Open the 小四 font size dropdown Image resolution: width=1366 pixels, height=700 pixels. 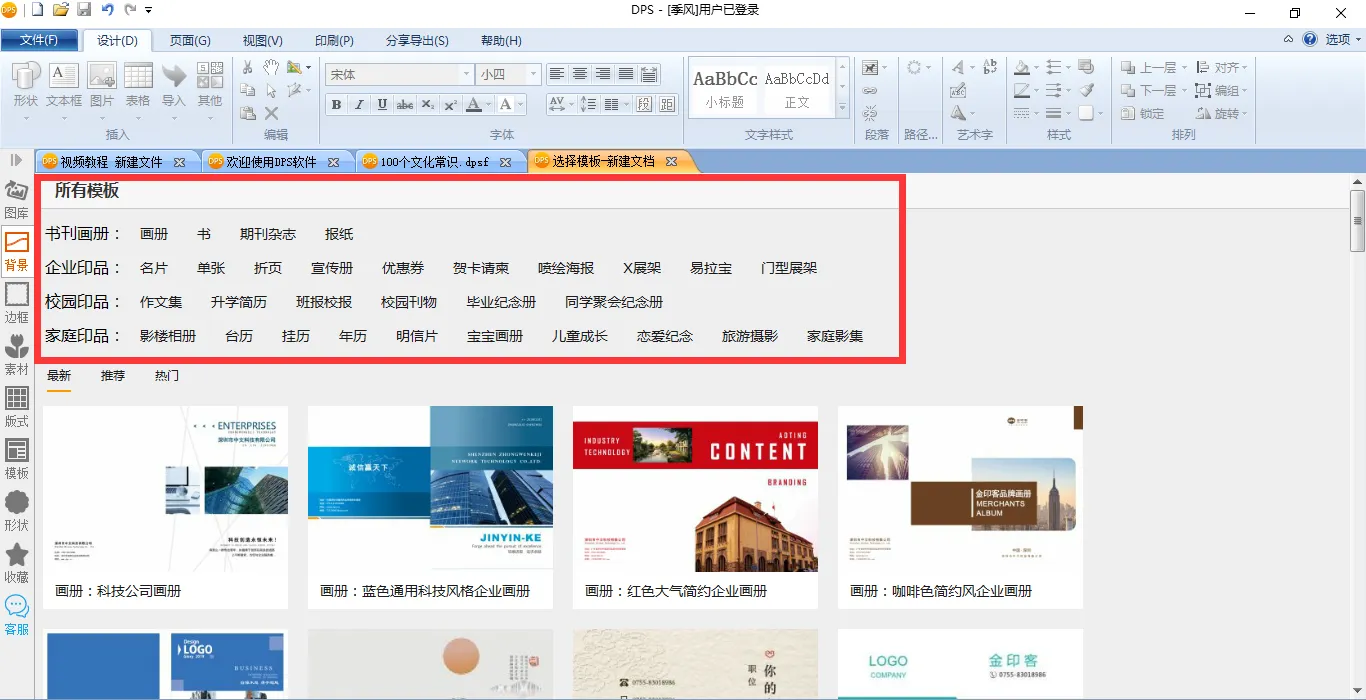533,75
